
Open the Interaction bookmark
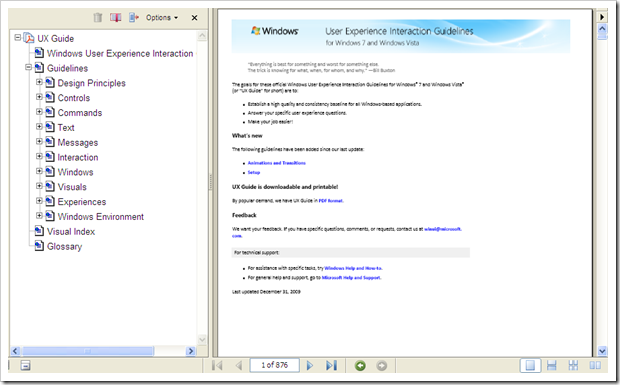tap(78, 157)
